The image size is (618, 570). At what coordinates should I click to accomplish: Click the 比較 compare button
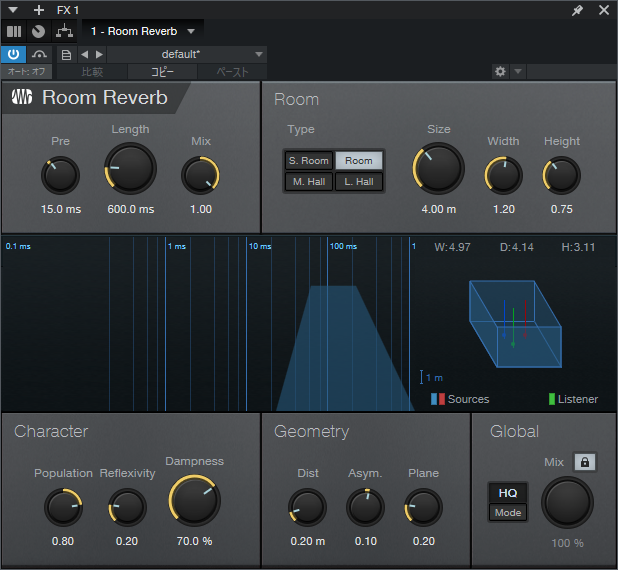tap(92, 72)
